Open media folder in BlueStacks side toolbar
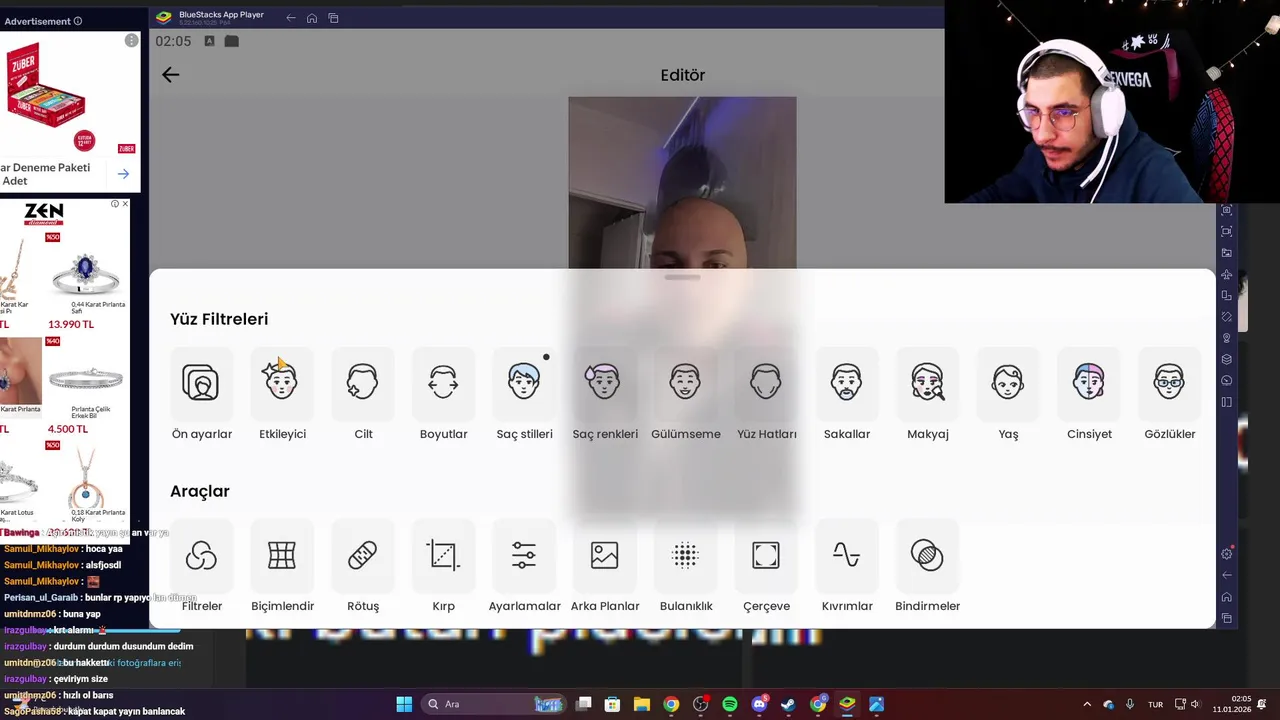The width and height of the screenshot is (1280, 720). pyautogui.click(x=1227, y=253)
